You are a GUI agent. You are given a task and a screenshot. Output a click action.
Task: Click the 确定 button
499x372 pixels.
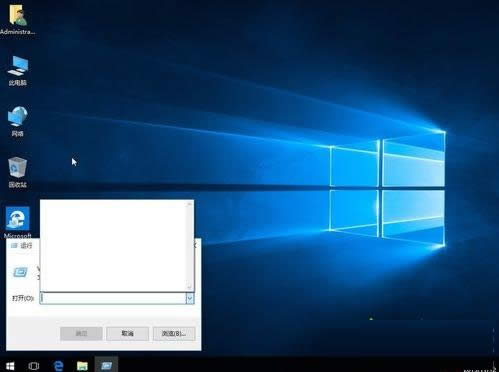click(81, 333)
